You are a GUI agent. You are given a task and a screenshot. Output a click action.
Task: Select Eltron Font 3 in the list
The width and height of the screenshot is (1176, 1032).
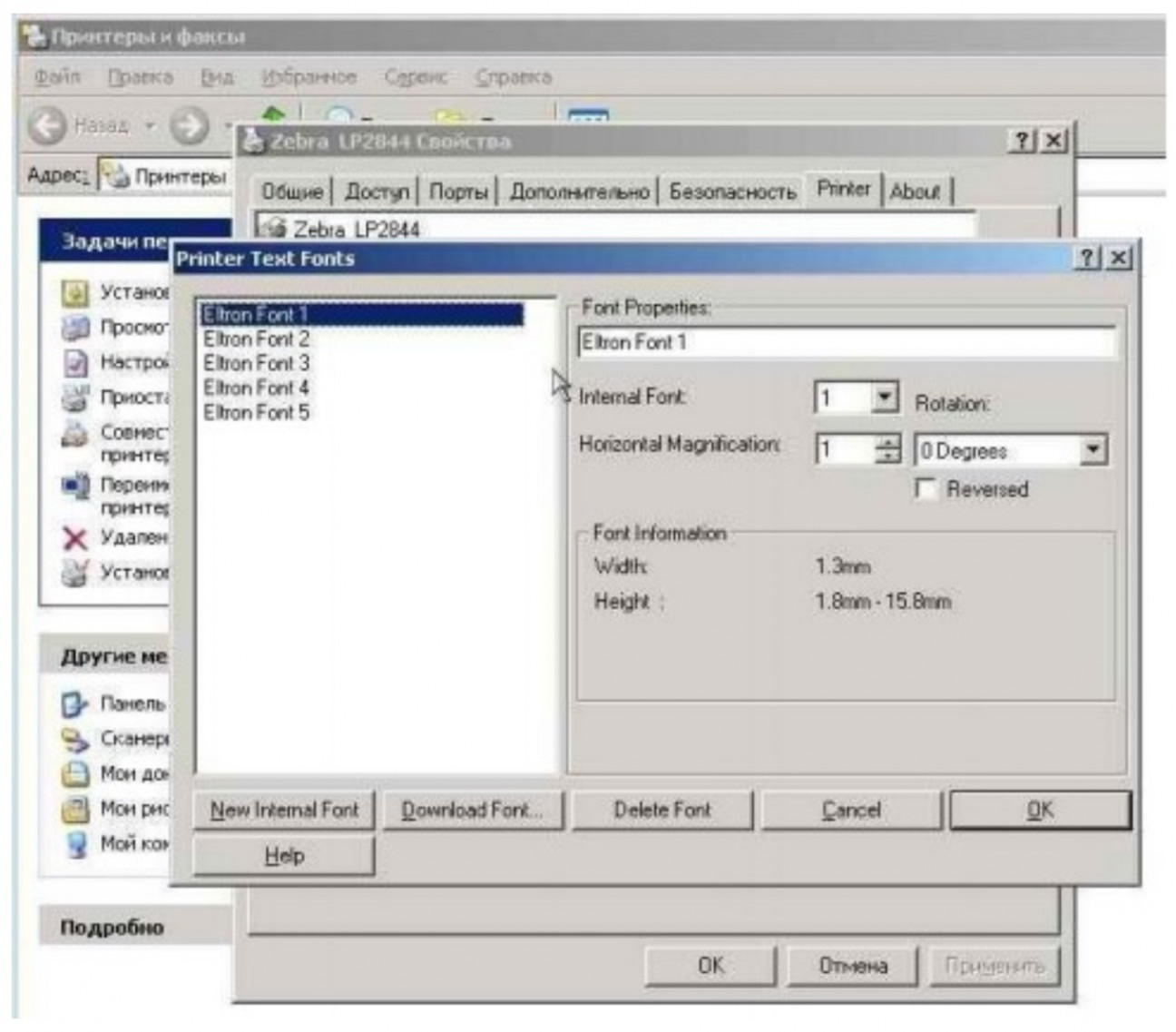click(x=256, y=363)
